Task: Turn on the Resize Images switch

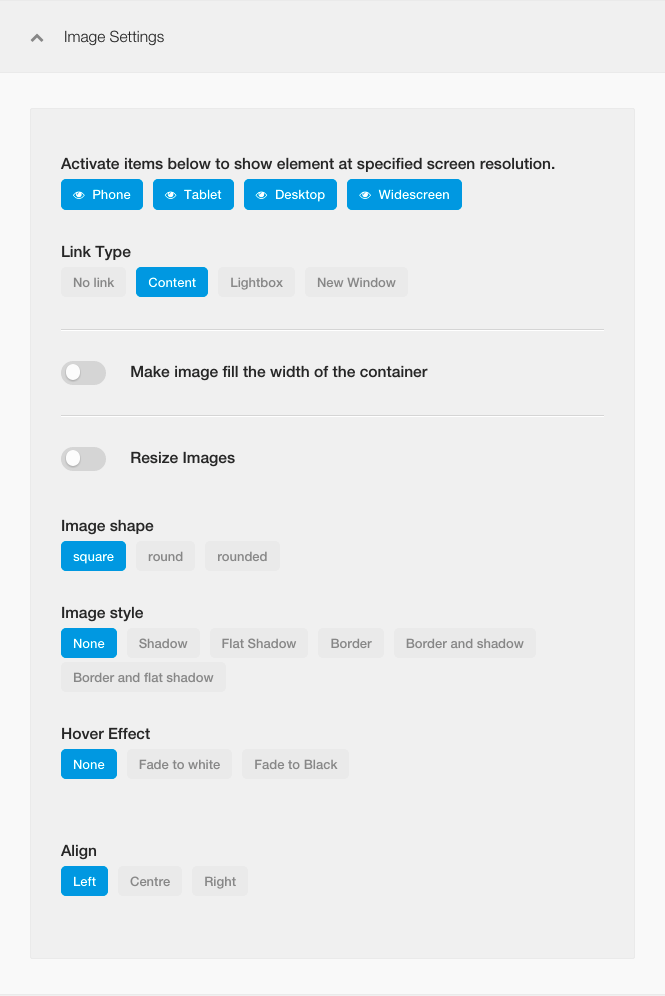Action: (x=83, y=459)
